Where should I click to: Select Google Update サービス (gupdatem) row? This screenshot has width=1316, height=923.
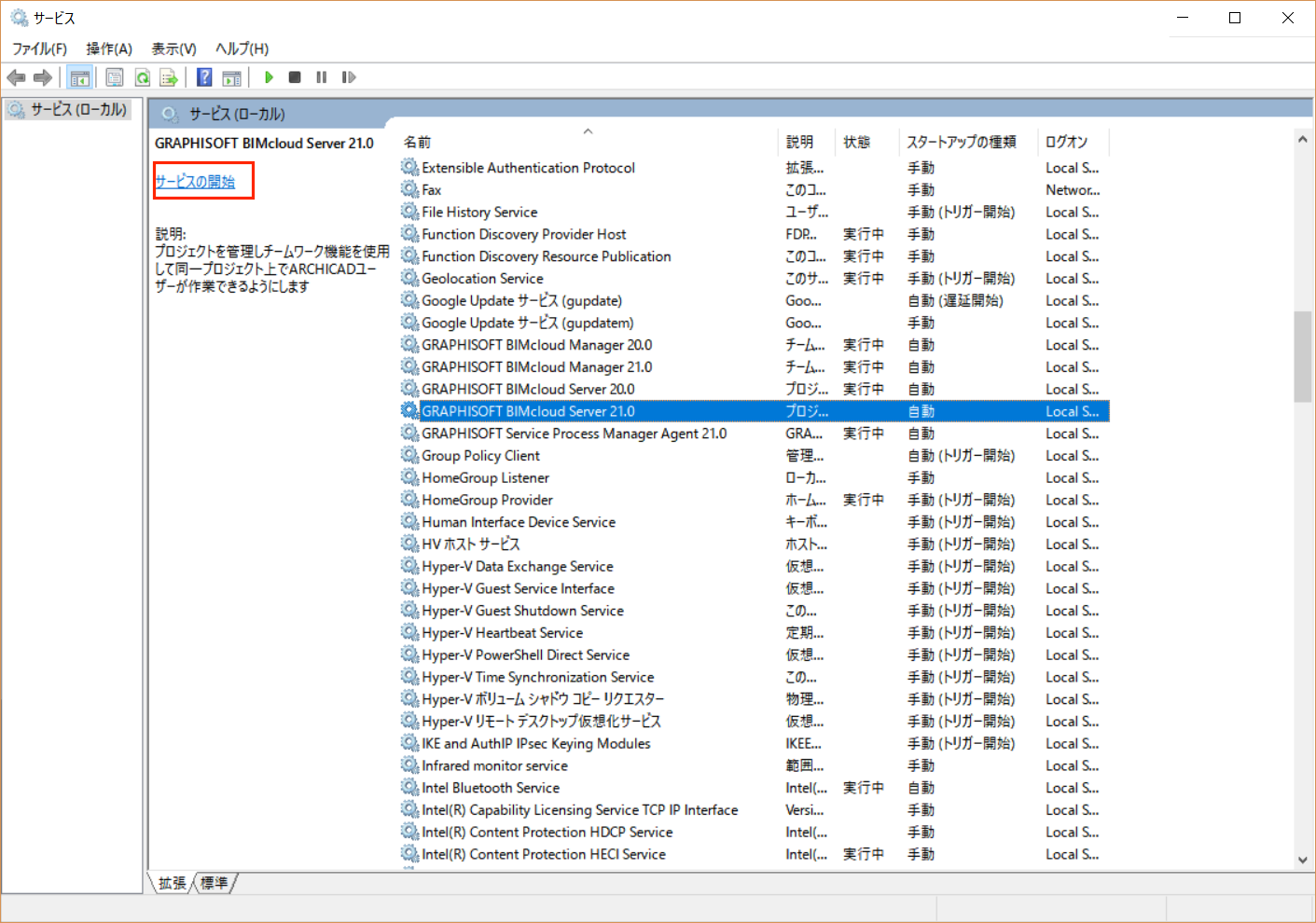(x=755, y=323)
